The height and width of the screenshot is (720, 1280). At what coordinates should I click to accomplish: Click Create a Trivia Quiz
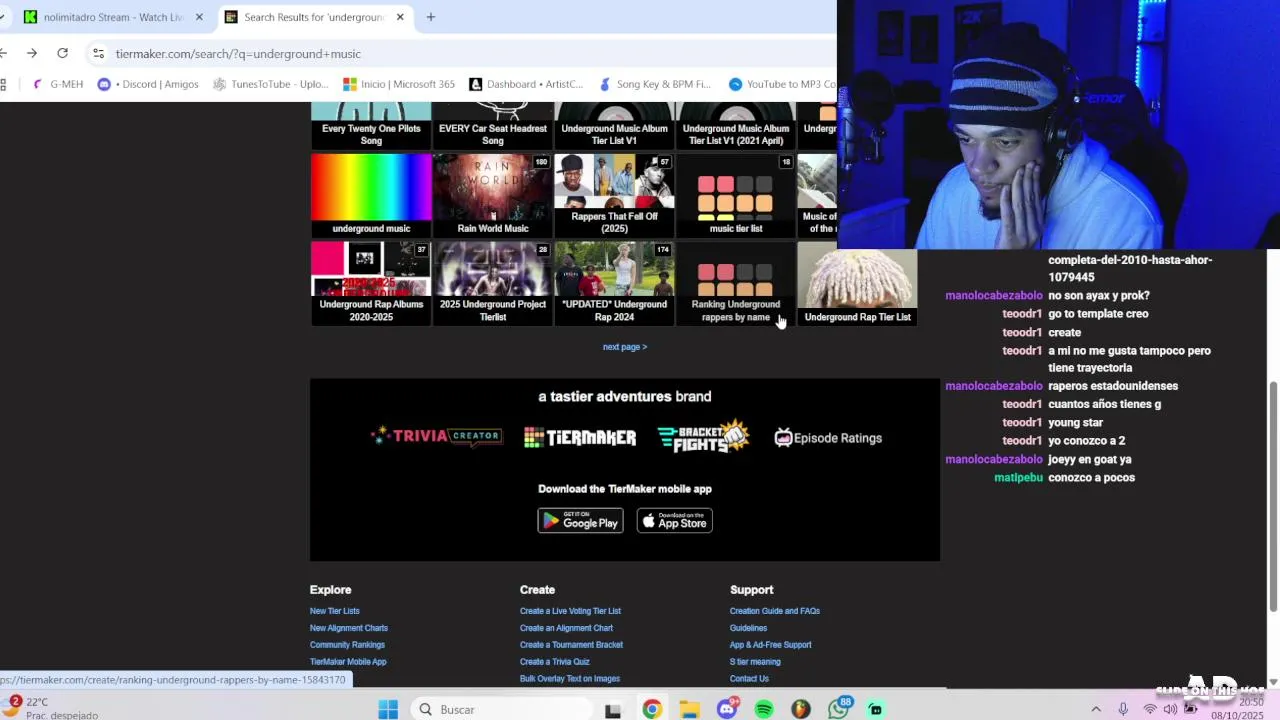(x=555, y=662)
